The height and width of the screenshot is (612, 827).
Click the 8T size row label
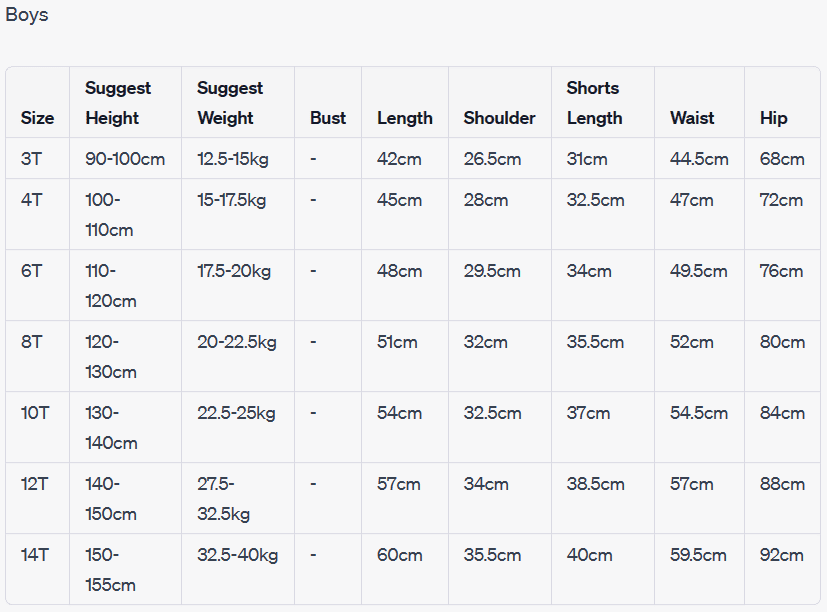pyautogui.click(x=32, y=342)
